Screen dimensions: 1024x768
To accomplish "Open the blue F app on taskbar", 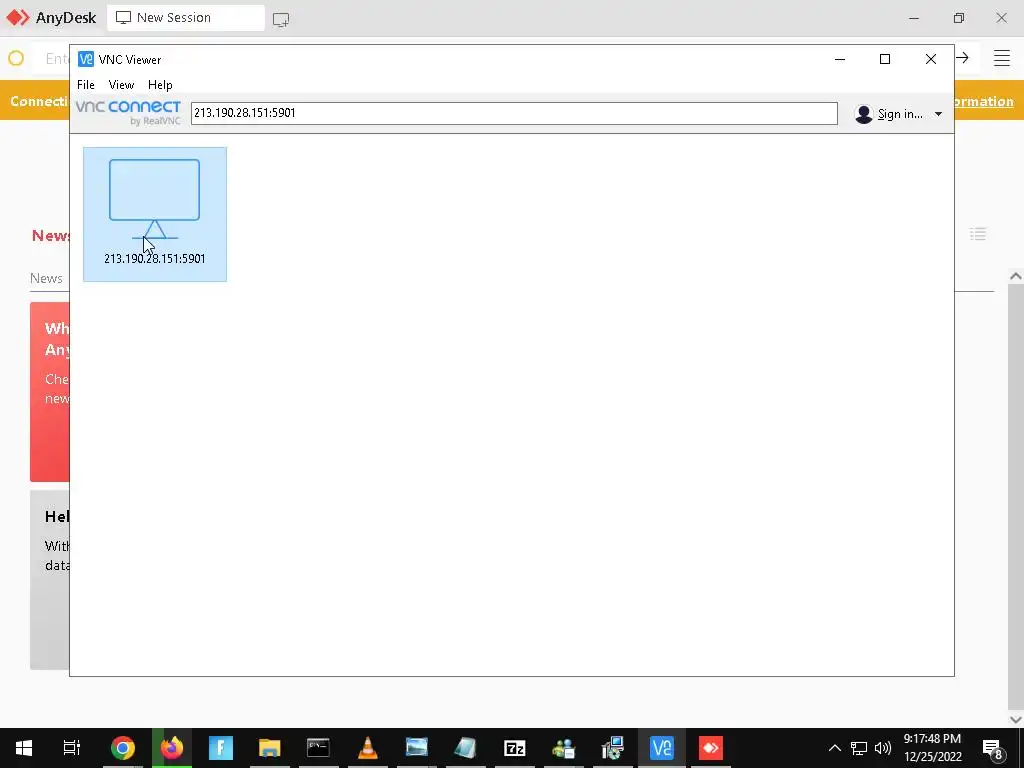I will click(221, 748).
